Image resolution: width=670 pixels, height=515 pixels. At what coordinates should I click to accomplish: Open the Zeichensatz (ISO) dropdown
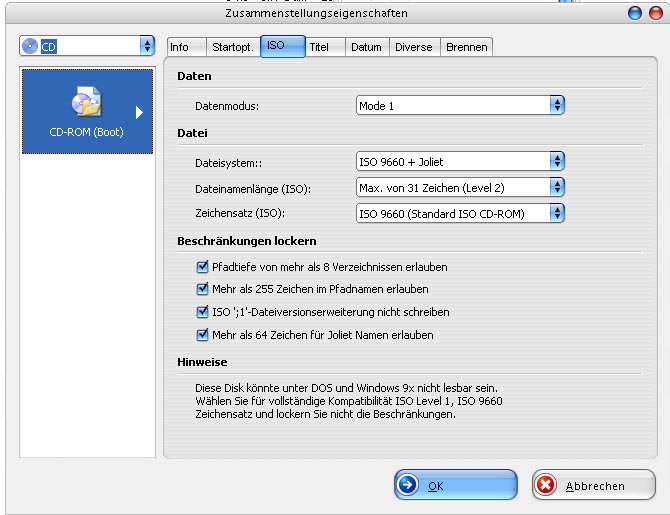coord(460,213)
